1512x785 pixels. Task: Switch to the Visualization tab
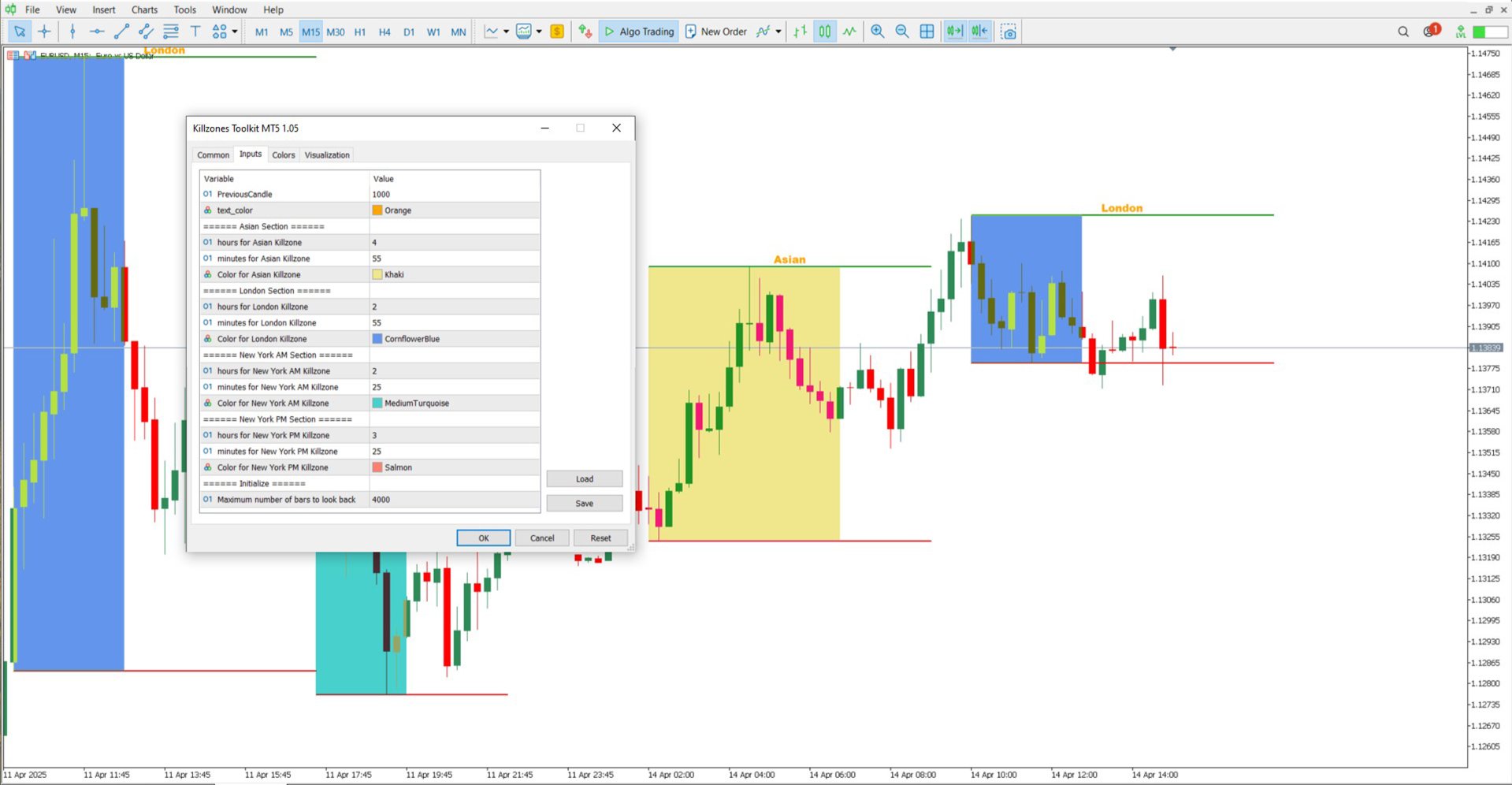tap(327, 155)
